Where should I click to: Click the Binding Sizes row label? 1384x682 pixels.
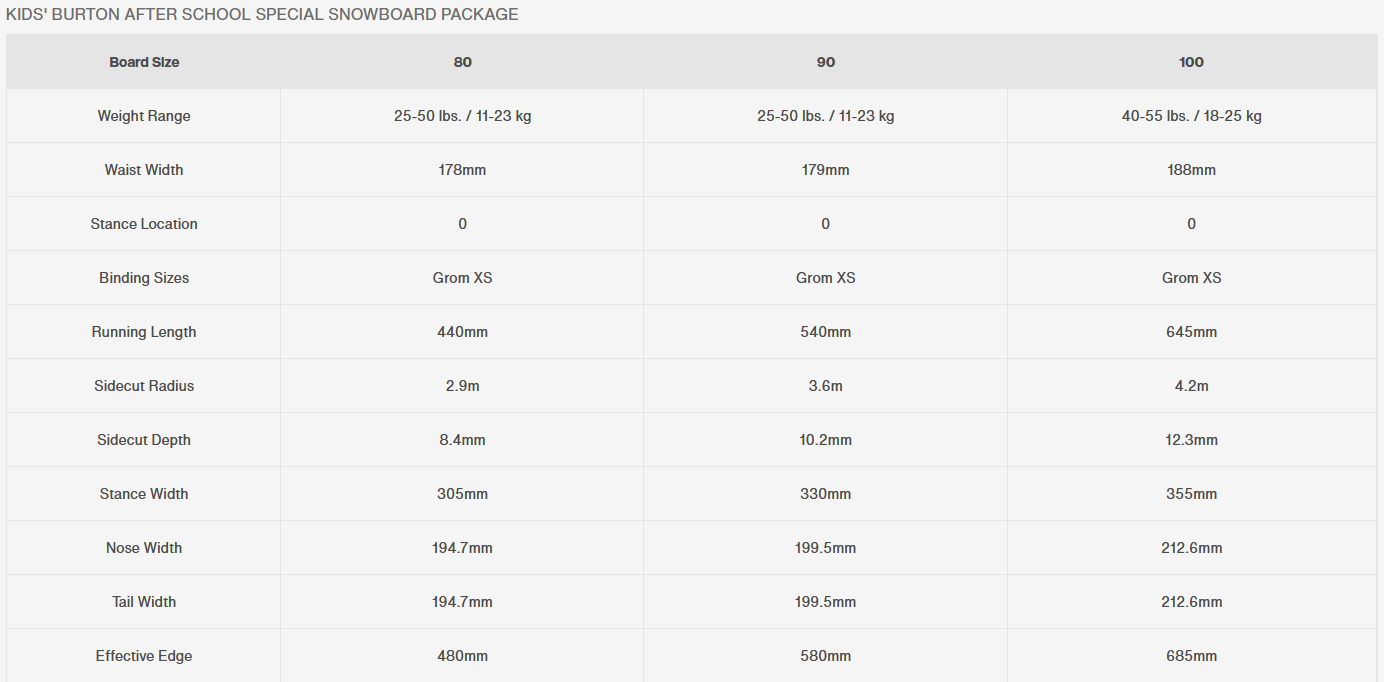[144, 278]
